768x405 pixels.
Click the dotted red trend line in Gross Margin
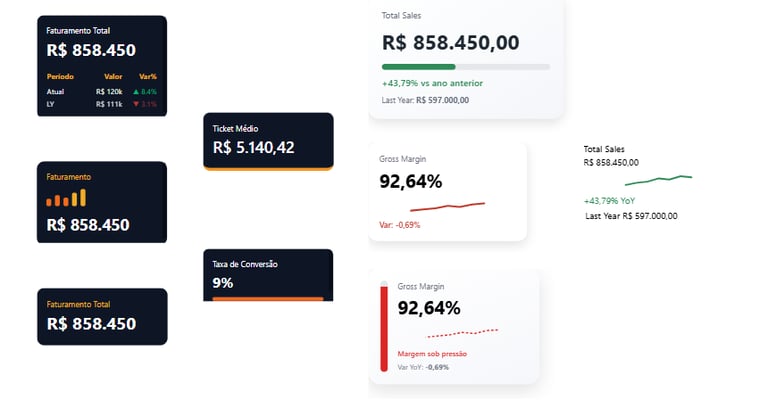pyautogui.click(x=462, y=333)
